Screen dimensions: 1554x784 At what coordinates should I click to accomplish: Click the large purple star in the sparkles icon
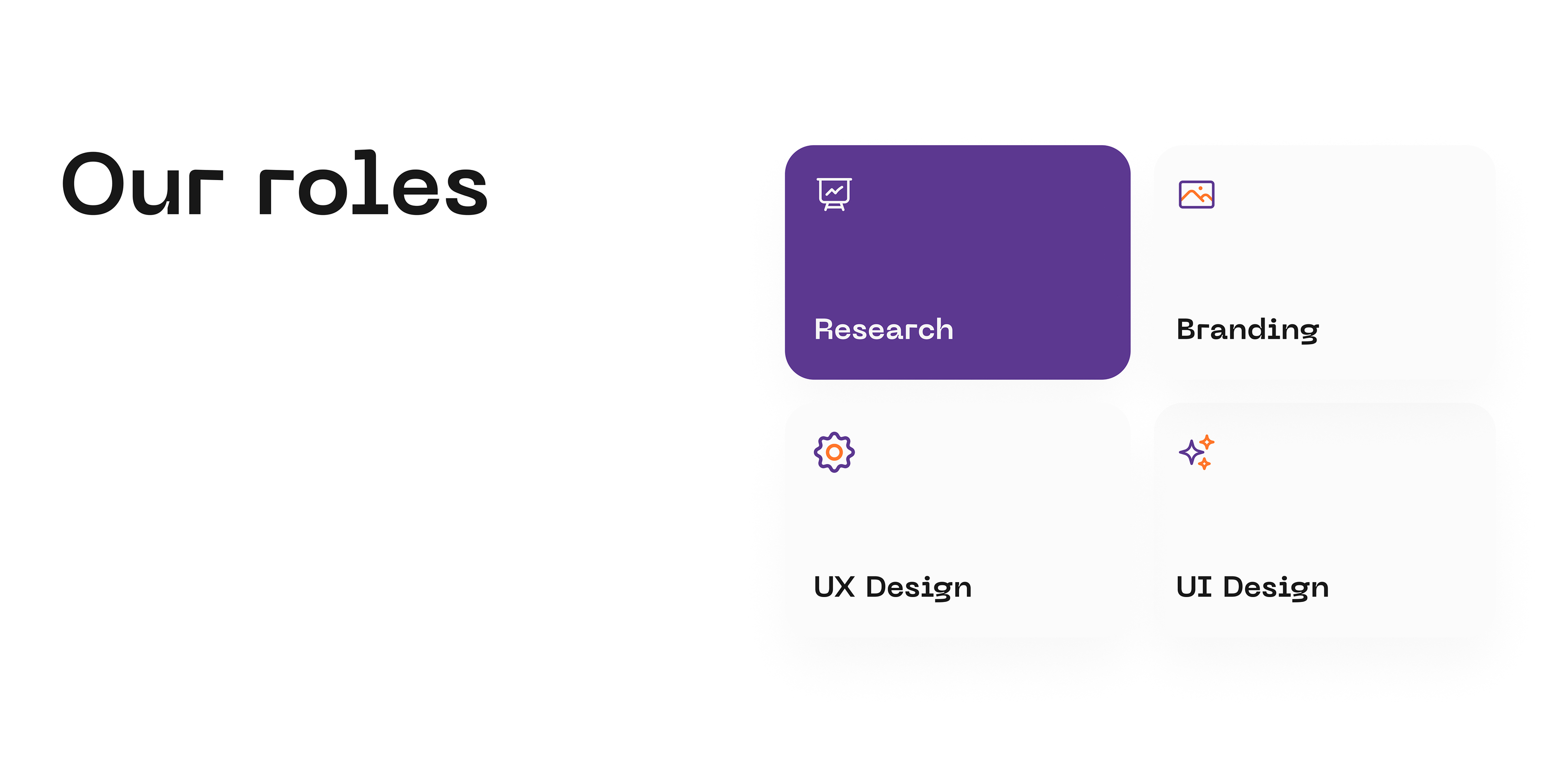click(x=1191, y=453)
